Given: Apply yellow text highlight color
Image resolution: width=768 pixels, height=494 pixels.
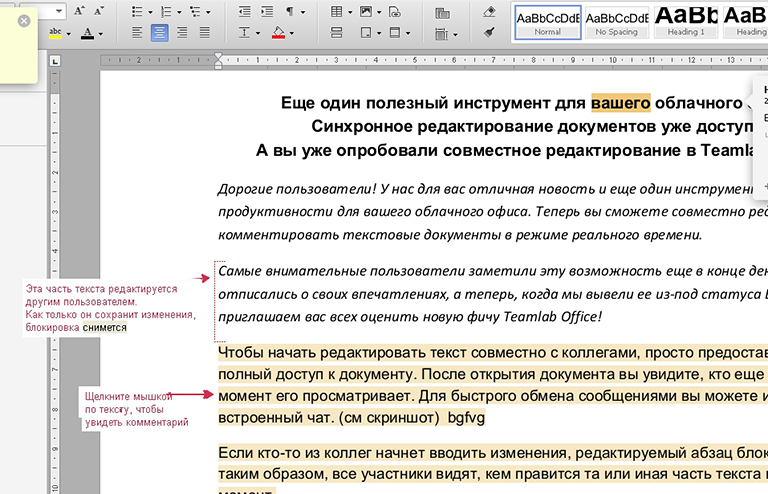Looking at the screenshot, I should (x=55, y=33).
